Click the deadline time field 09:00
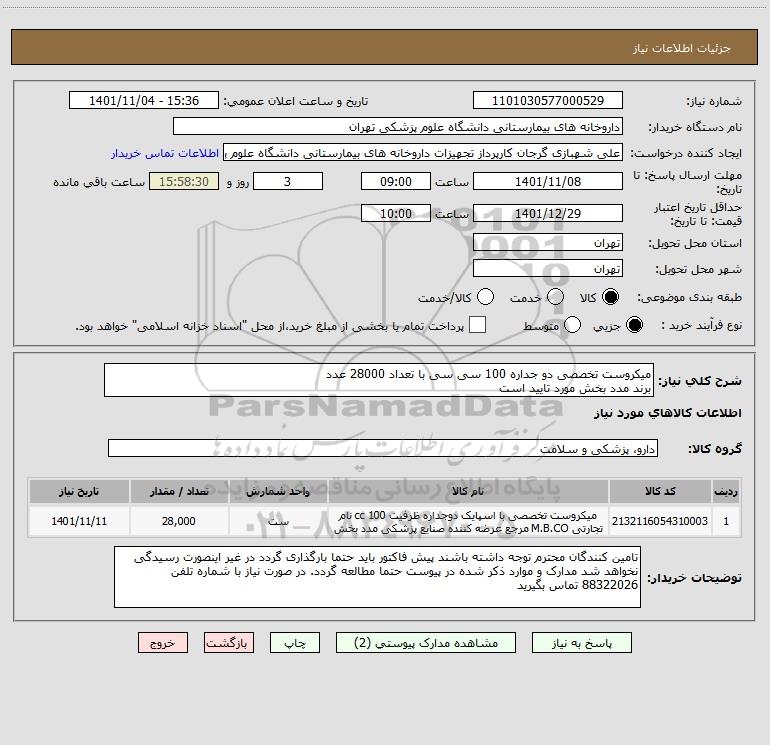770x745 pixels. tap(396, 182)
